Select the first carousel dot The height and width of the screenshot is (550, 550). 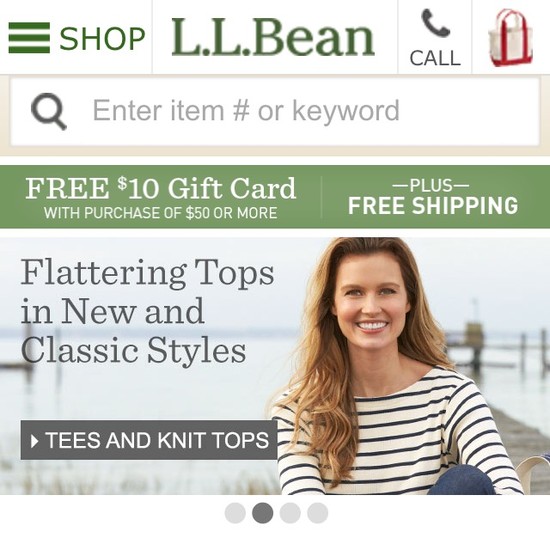[x=235, y=513]
